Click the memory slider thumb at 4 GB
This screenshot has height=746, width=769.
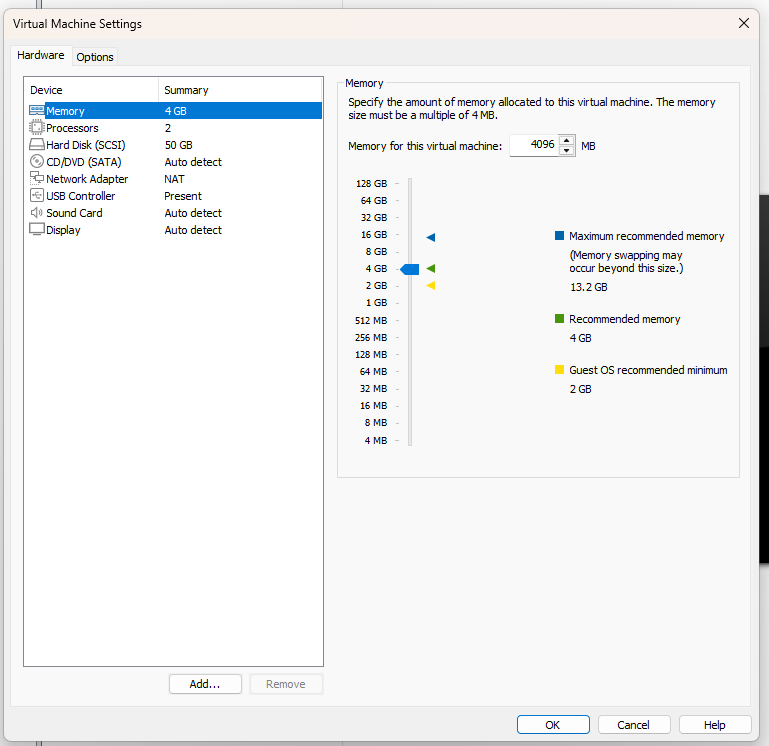coord(410,269)
